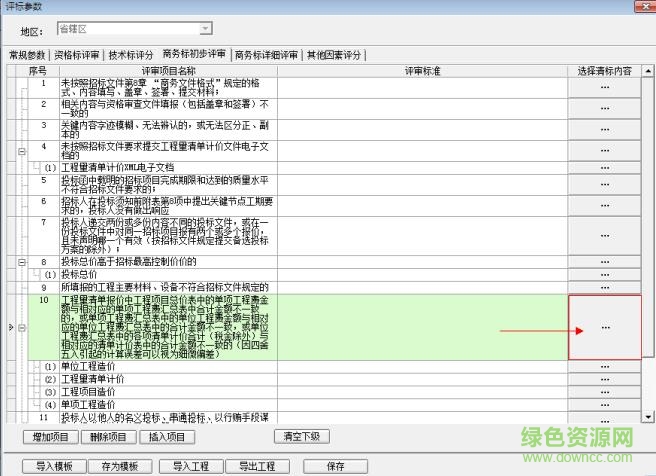Click the ellipsis button for row 1
This screenshot has height=476, width=656.
[x=604, y=87]
